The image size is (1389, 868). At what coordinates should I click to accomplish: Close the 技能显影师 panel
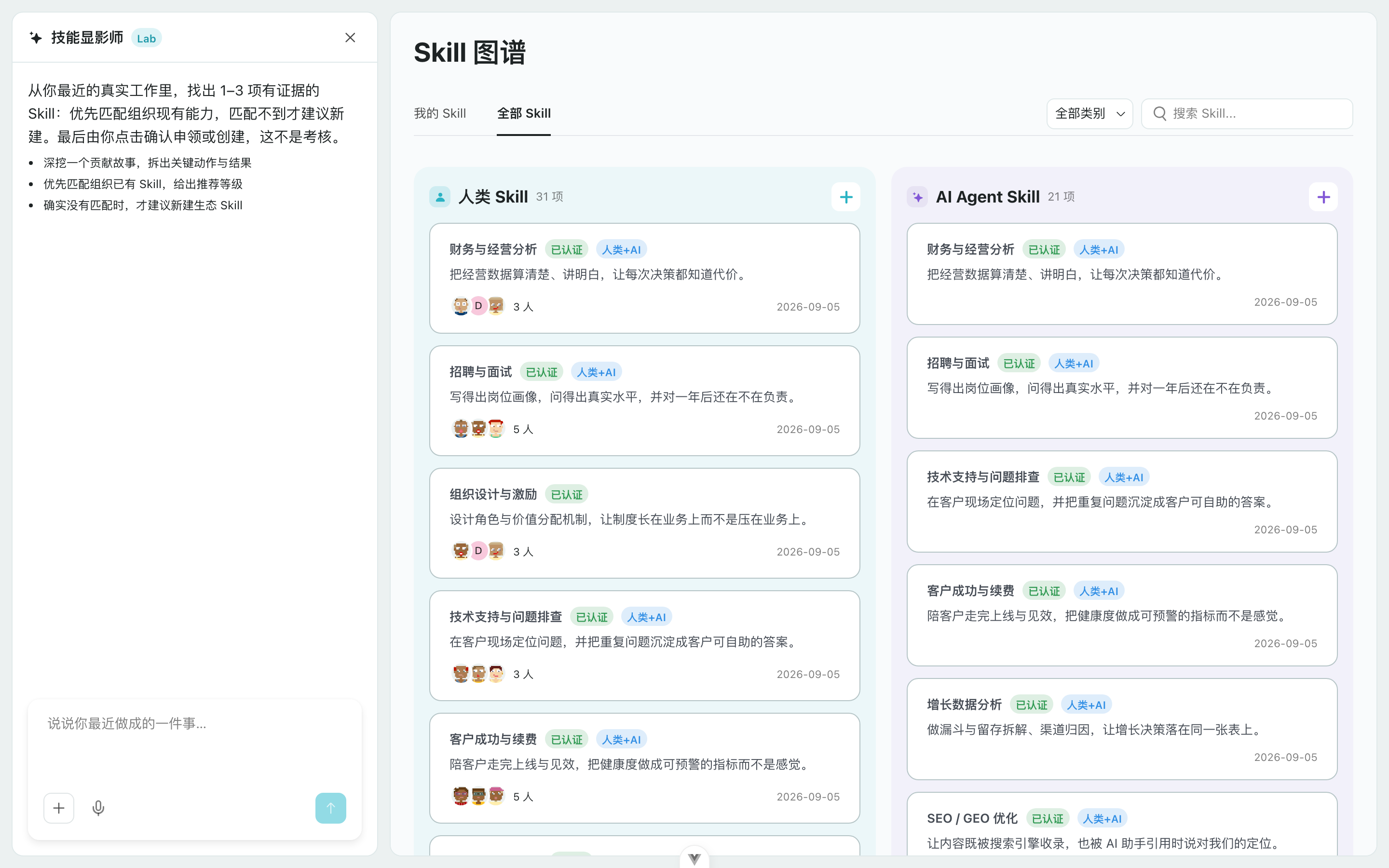coord(350,38)
